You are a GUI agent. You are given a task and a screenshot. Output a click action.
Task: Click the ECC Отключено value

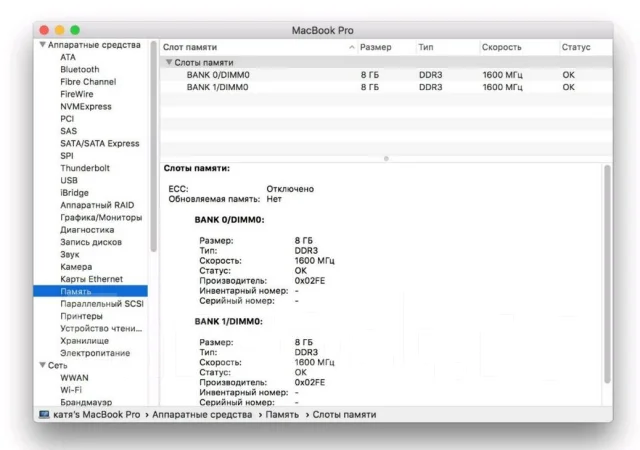(290, 189)
